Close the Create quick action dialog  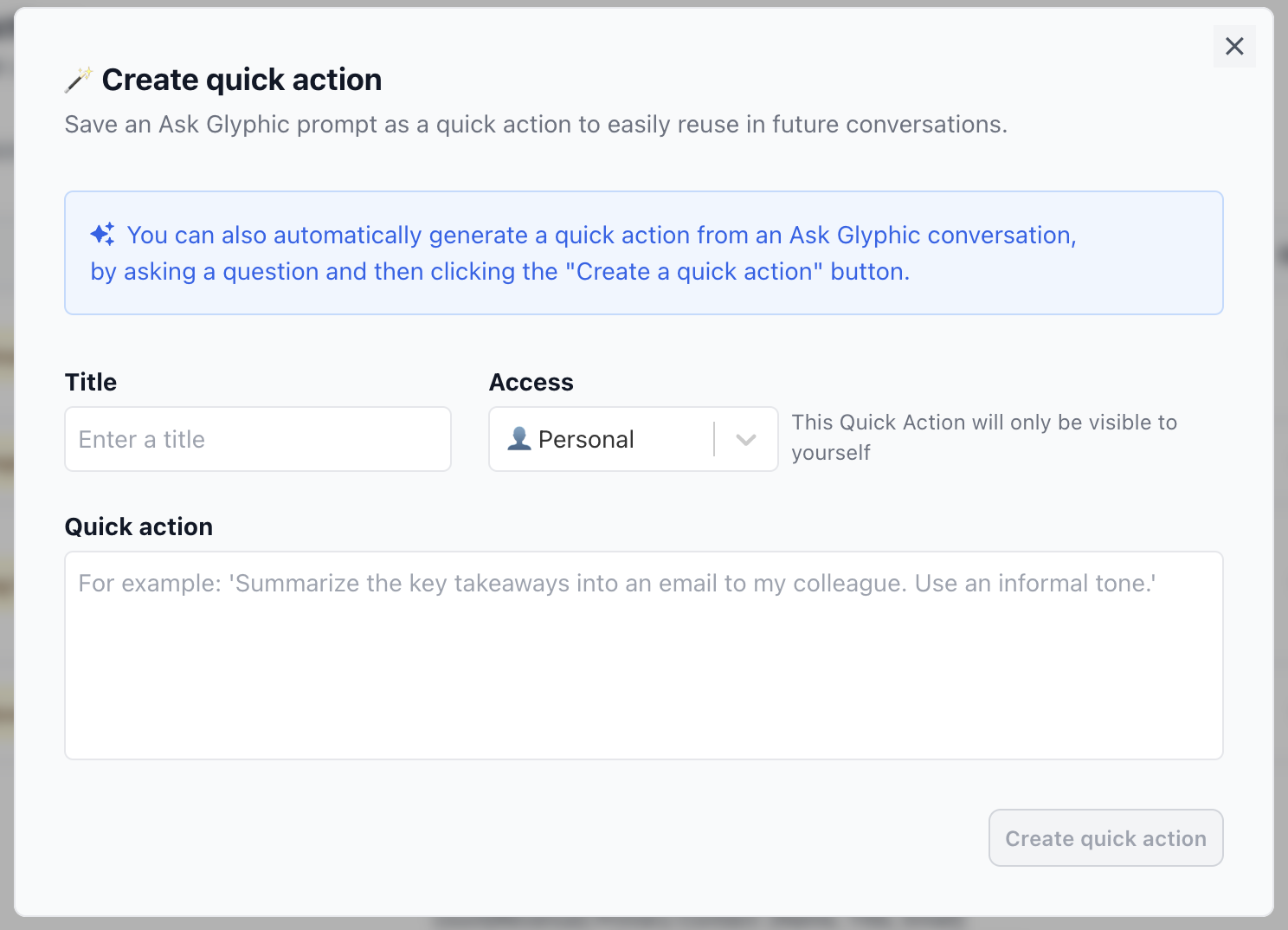(x=1234, y=46)
